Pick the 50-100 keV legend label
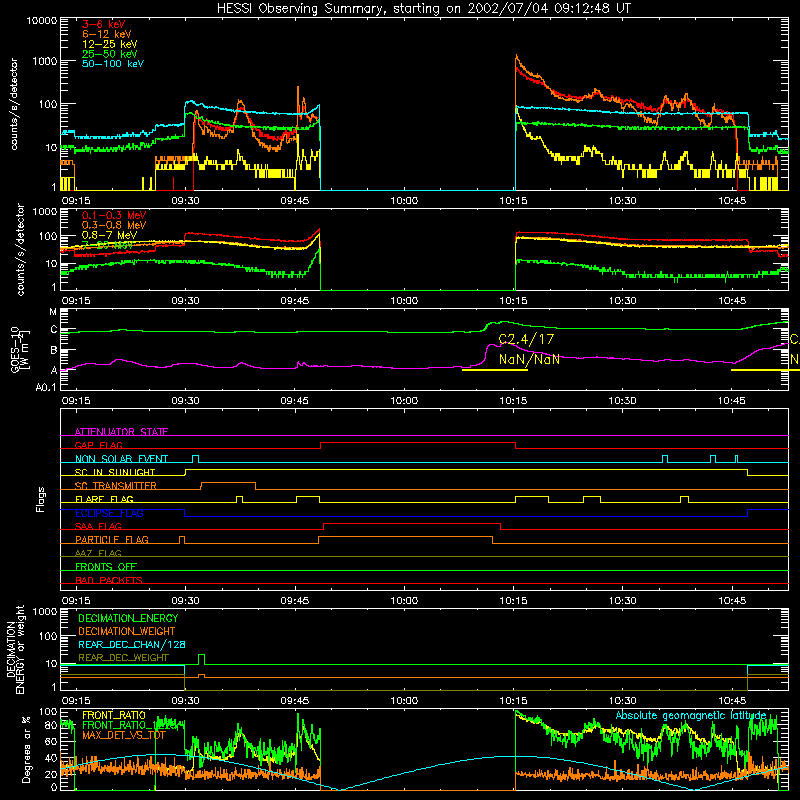 click(113, 64)
